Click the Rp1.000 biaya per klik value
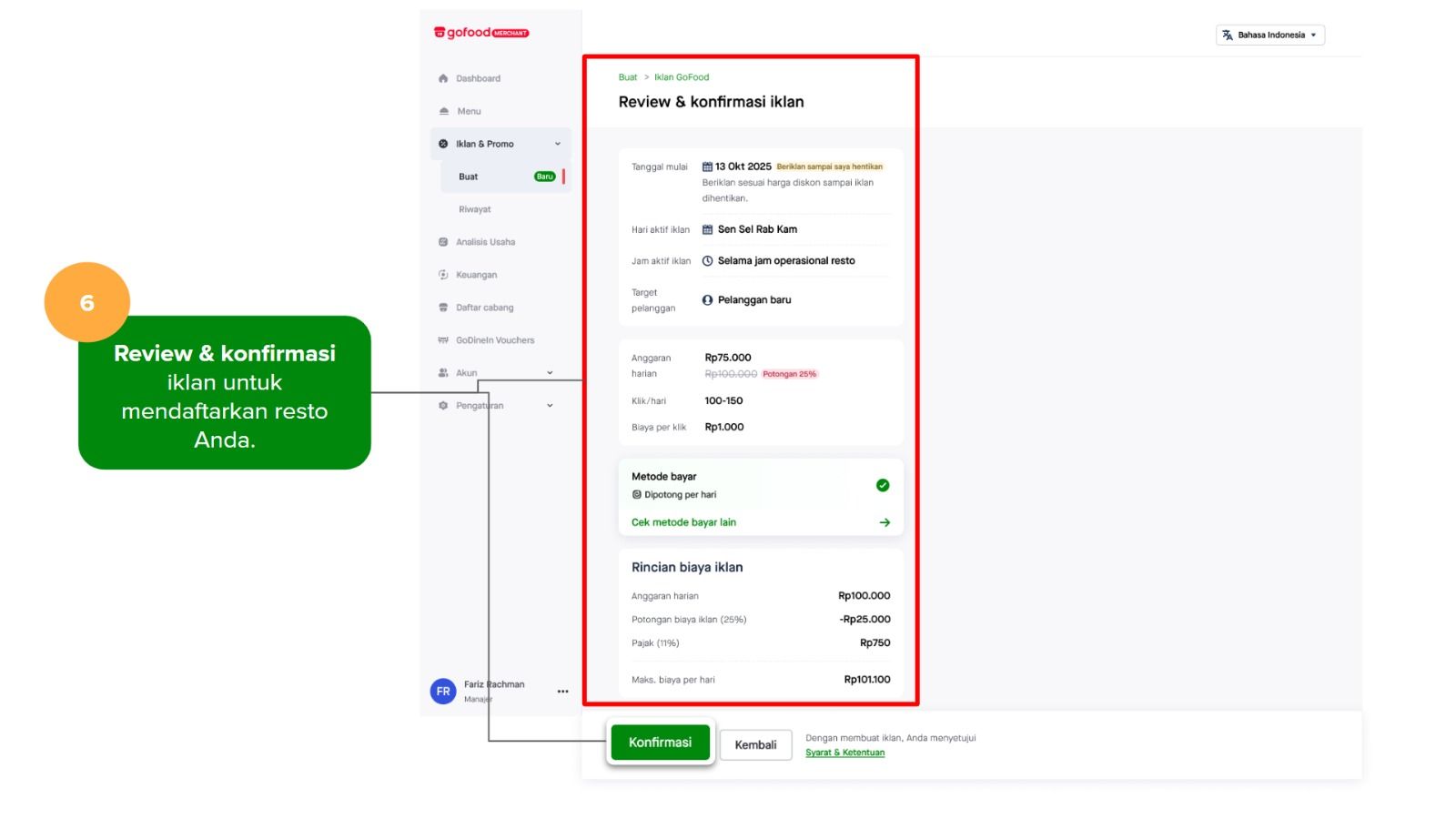This screenshot has height=819, width=1456. (x=724, y=427)
